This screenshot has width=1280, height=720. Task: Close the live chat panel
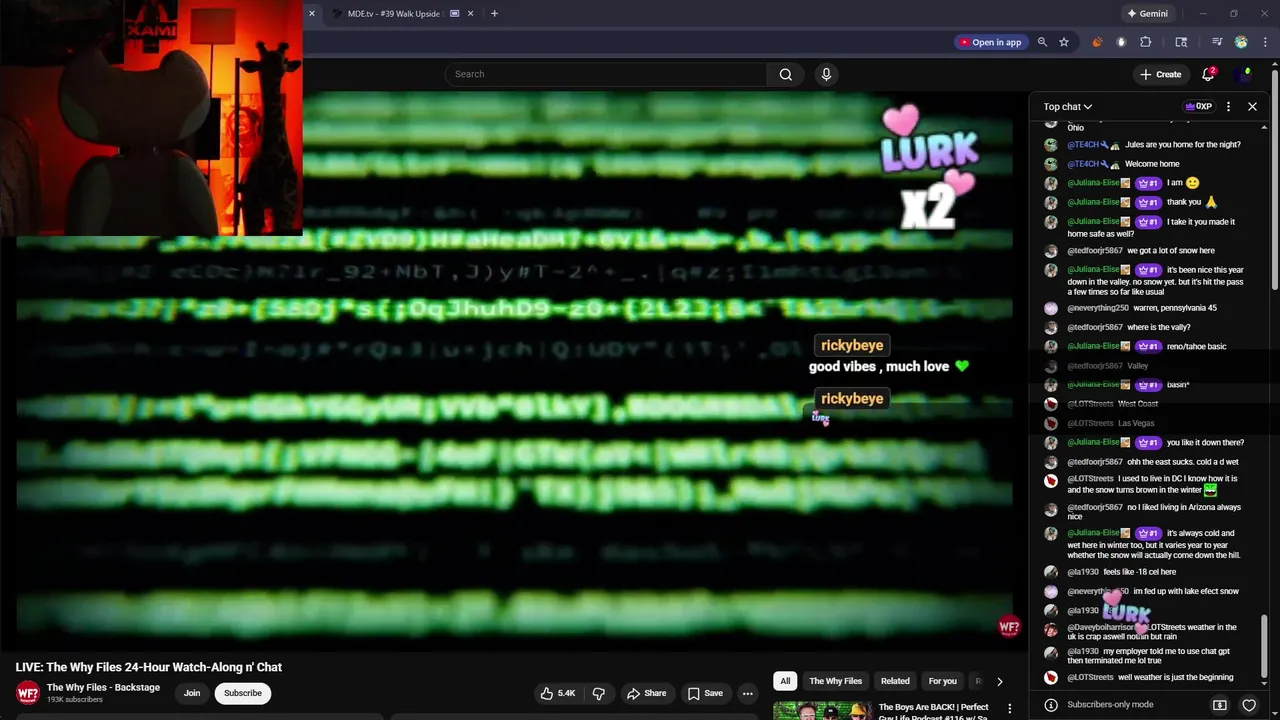tap(1252, 106)
